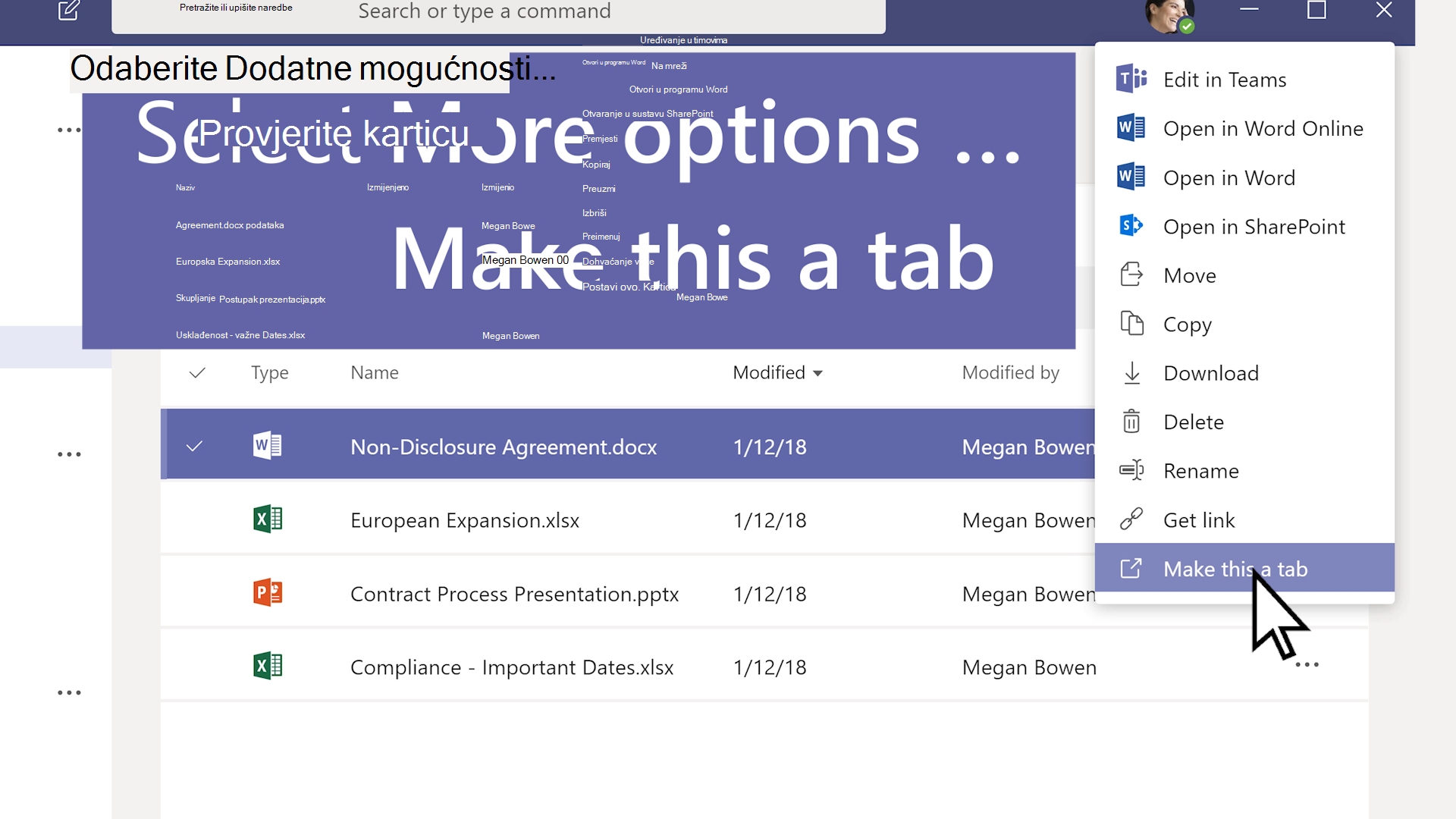Viewport: 1456px width, 819px height.
Task: Click Get link for selected file
Action: [1199, 520]
